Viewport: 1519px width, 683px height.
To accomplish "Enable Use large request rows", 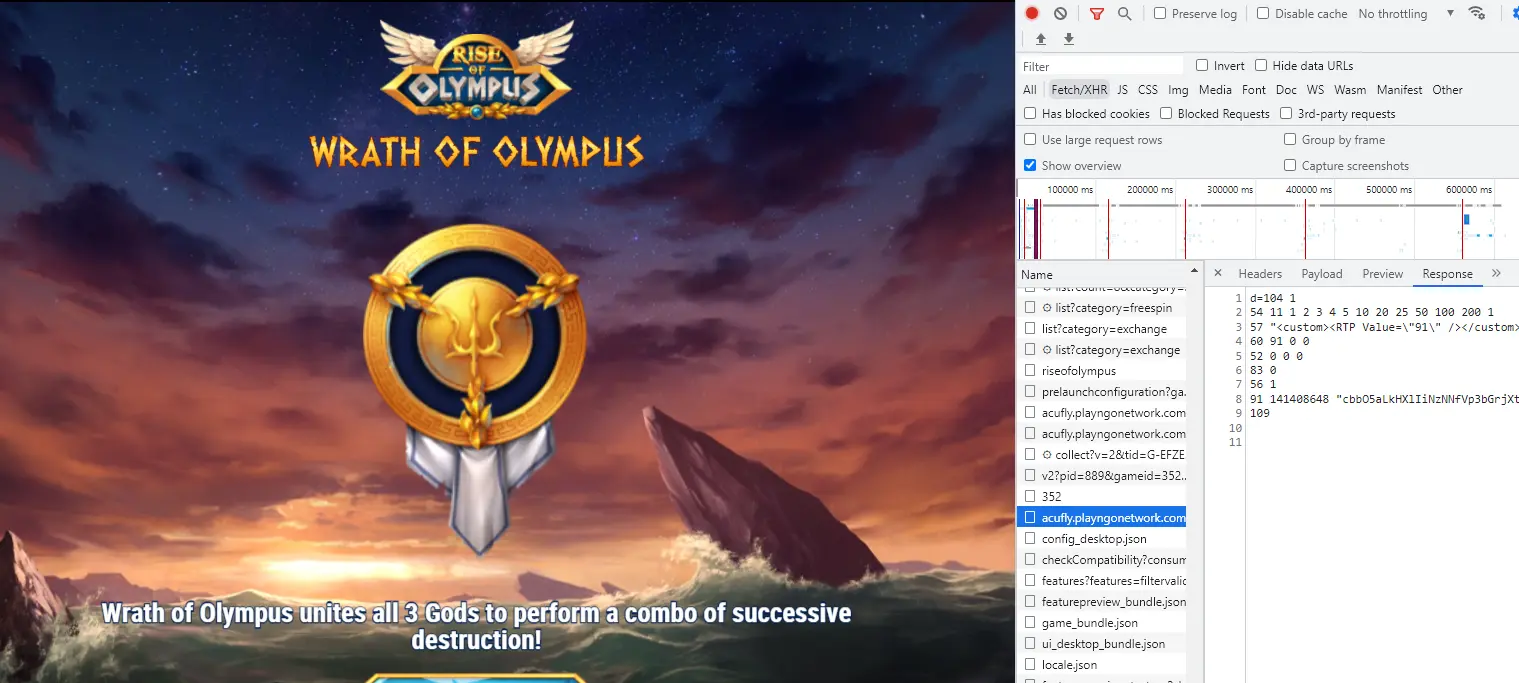I will click(1030, 140).
